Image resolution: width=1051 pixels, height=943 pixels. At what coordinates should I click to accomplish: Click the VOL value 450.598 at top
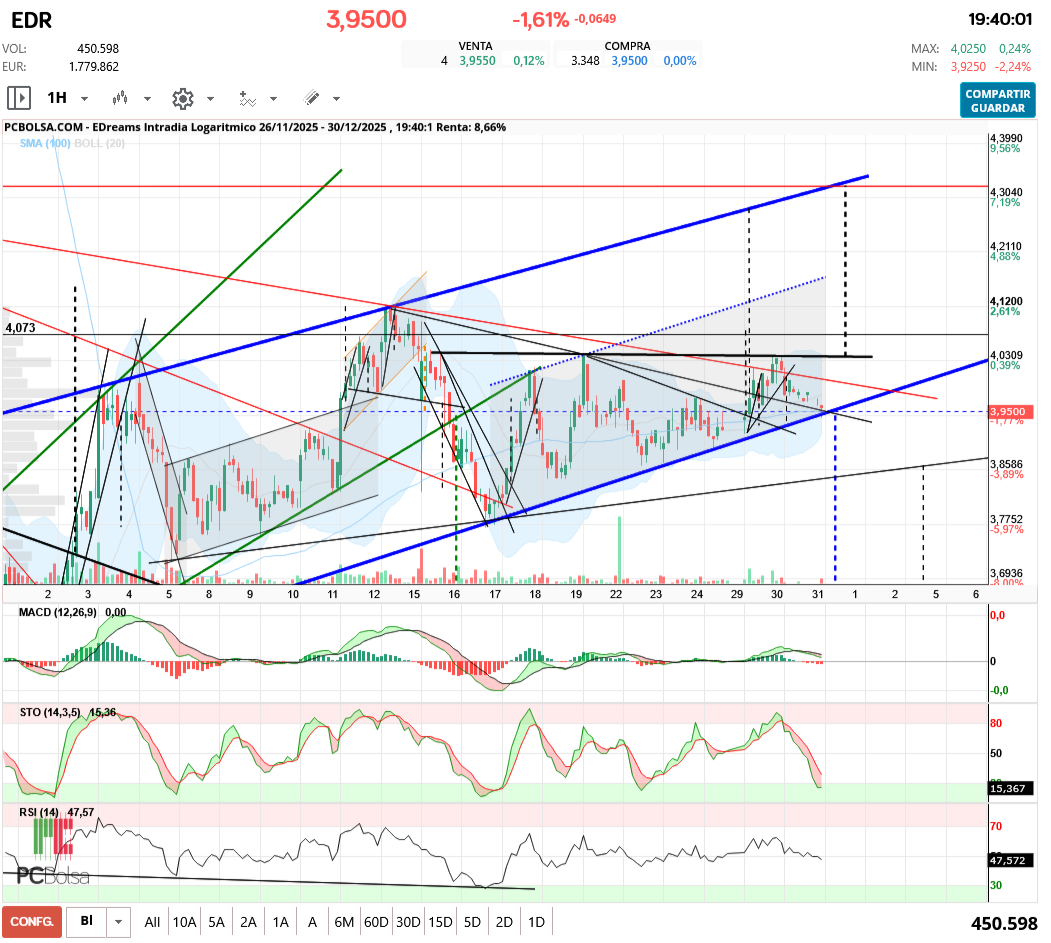[98, 49]
